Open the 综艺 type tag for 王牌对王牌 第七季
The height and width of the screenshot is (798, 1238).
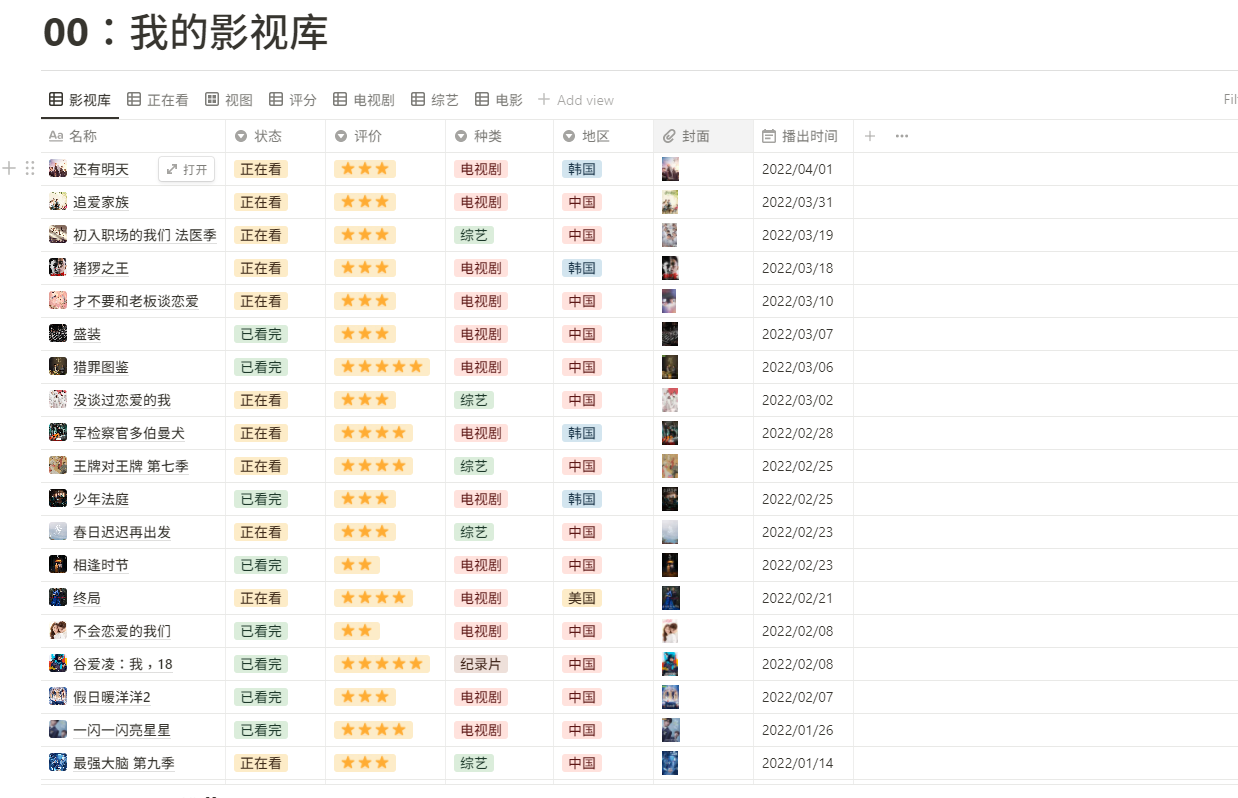(474, 466)
